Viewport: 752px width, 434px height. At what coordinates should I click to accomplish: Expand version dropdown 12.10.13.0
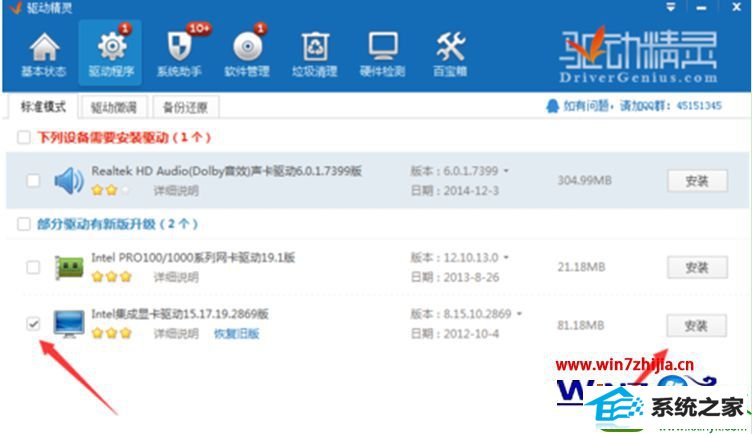click(x=506, y=258)
